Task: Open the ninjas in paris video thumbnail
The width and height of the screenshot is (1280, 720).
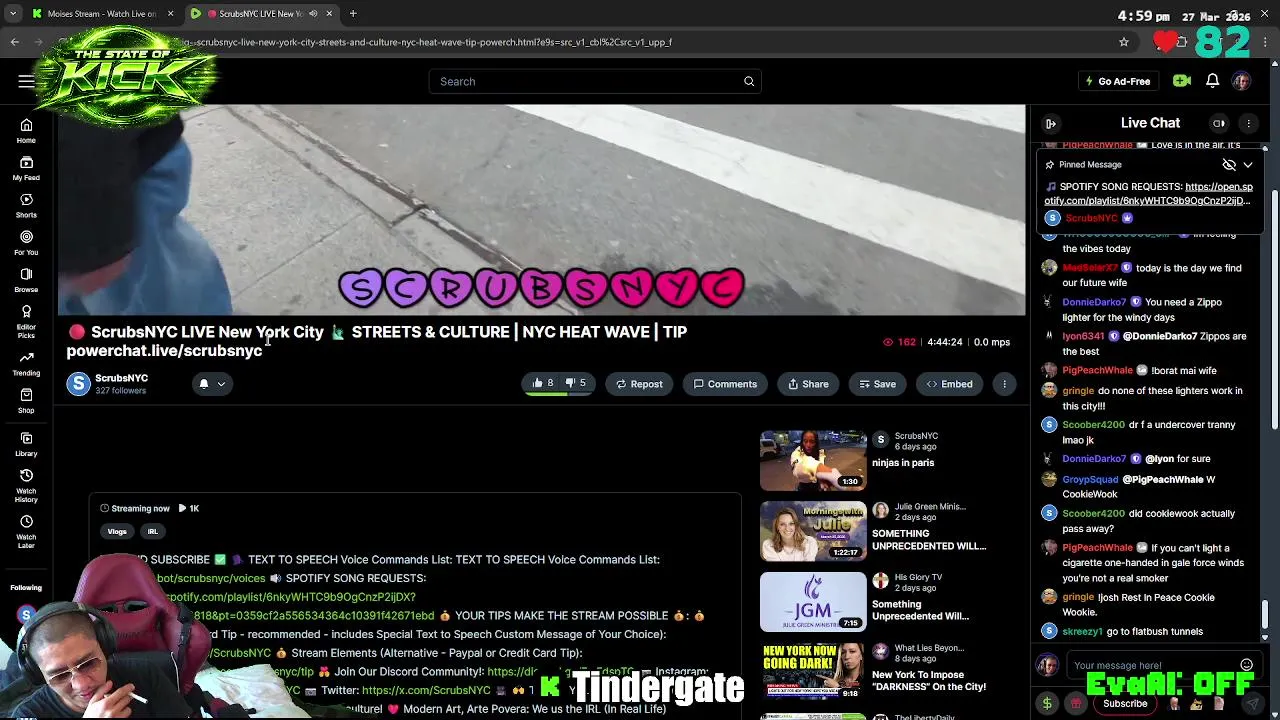Action: (813, 461)
